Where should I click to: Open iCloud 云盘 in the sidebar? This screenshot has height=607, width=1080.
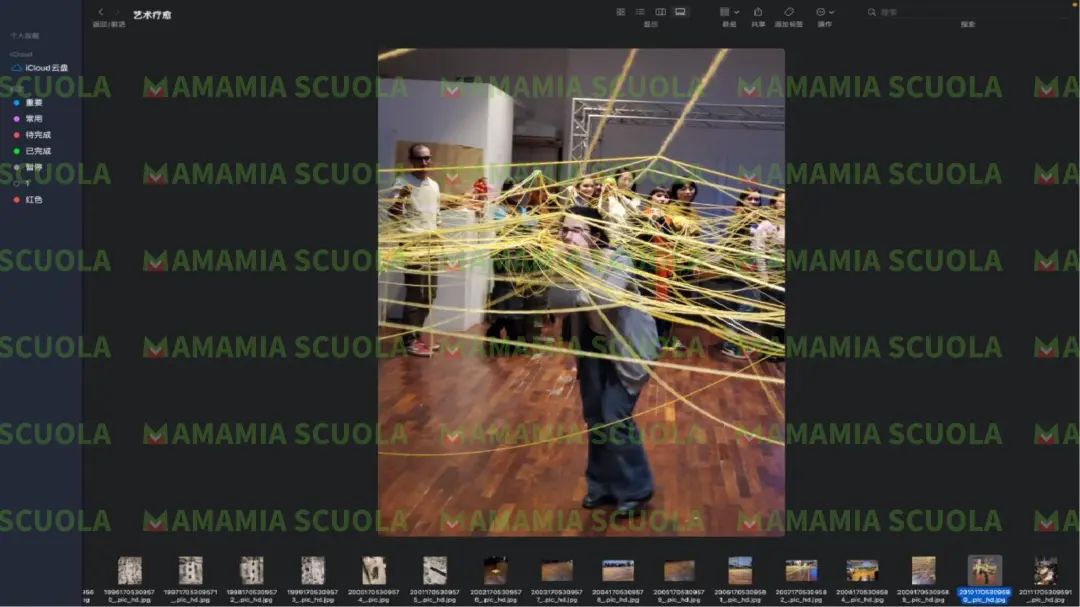(41, 68)
